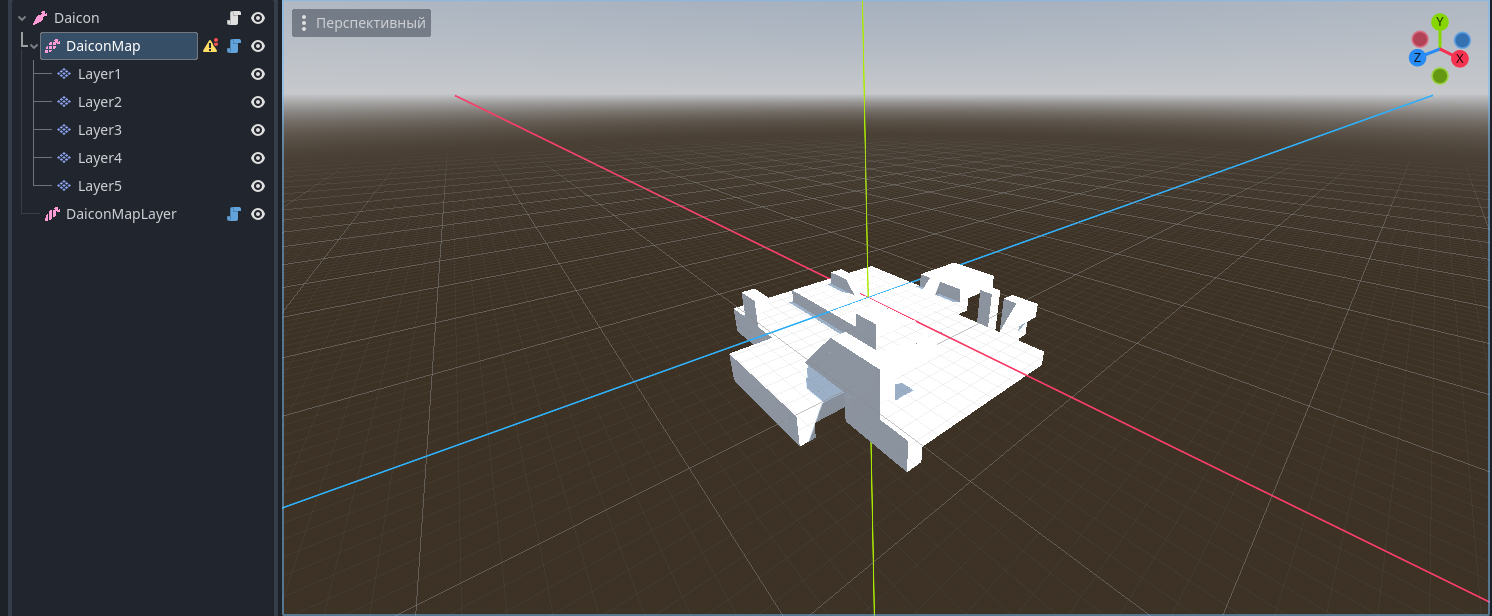Click the Layer3 GridMap icon
Image resolution: width=1492 pixels, height=616 pixels.
(64, 130)
